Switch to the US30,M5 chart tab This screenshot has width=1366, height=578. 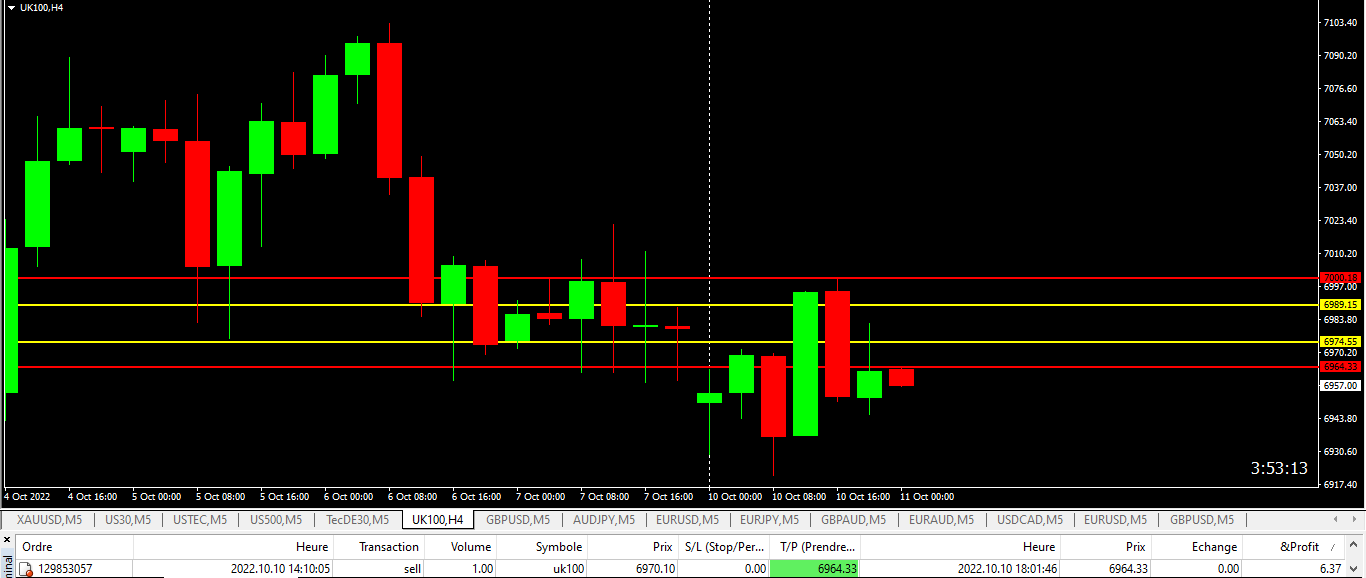[128, 520]
